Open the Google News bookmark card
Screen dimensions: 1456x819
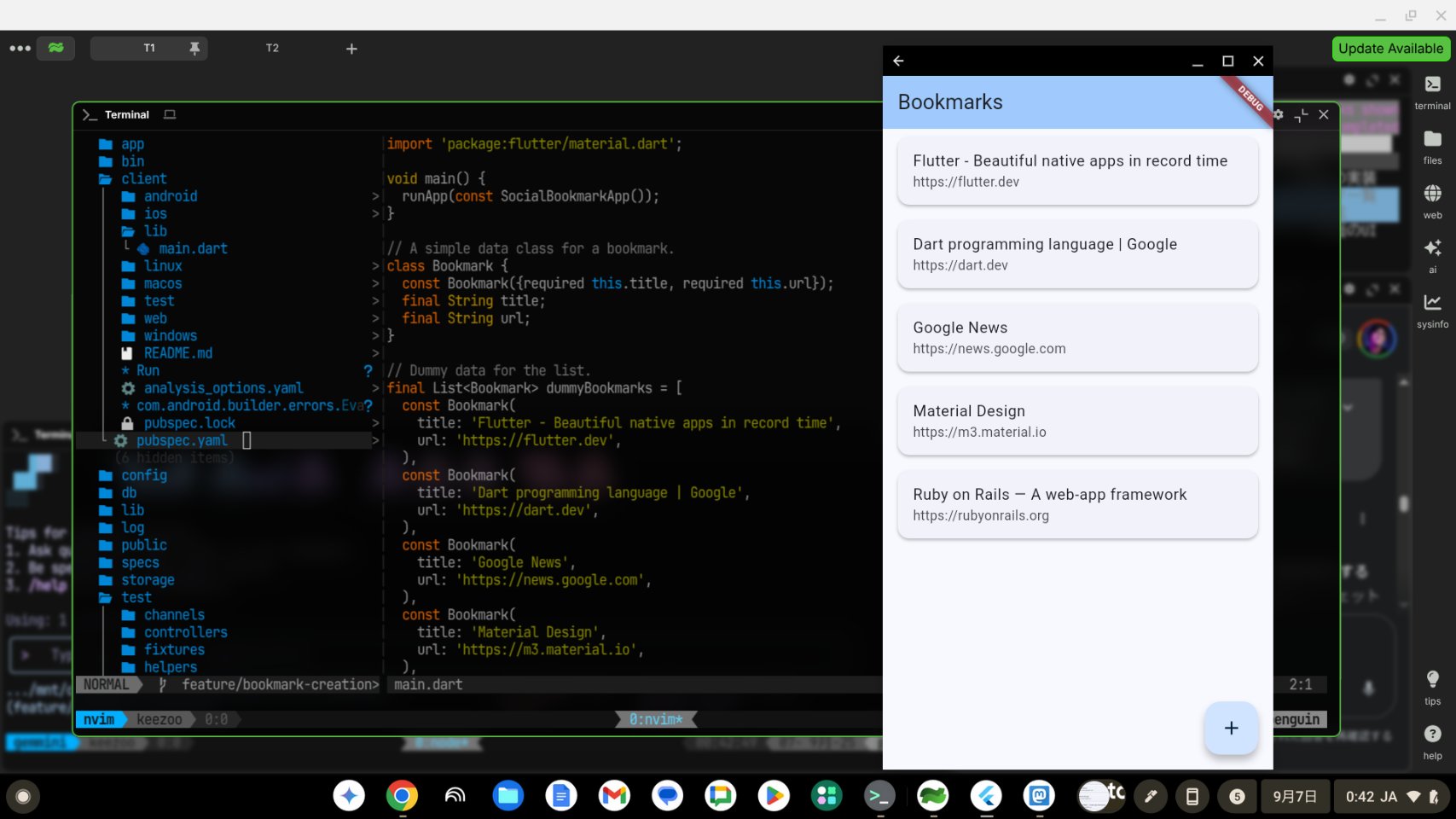(x=1077, y=338)
